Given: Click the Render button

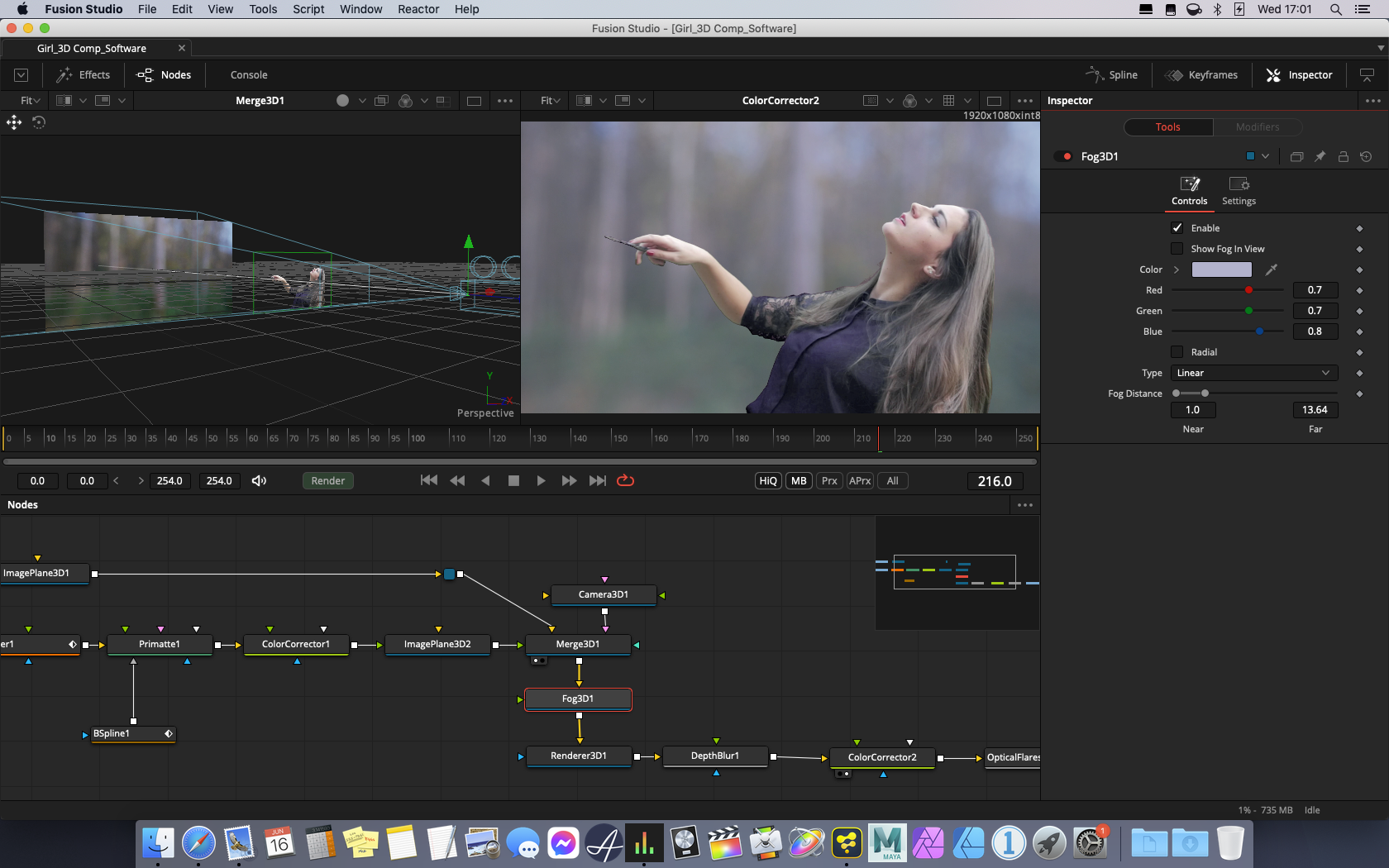Looking at the screenshot, I should click(327, 481).
